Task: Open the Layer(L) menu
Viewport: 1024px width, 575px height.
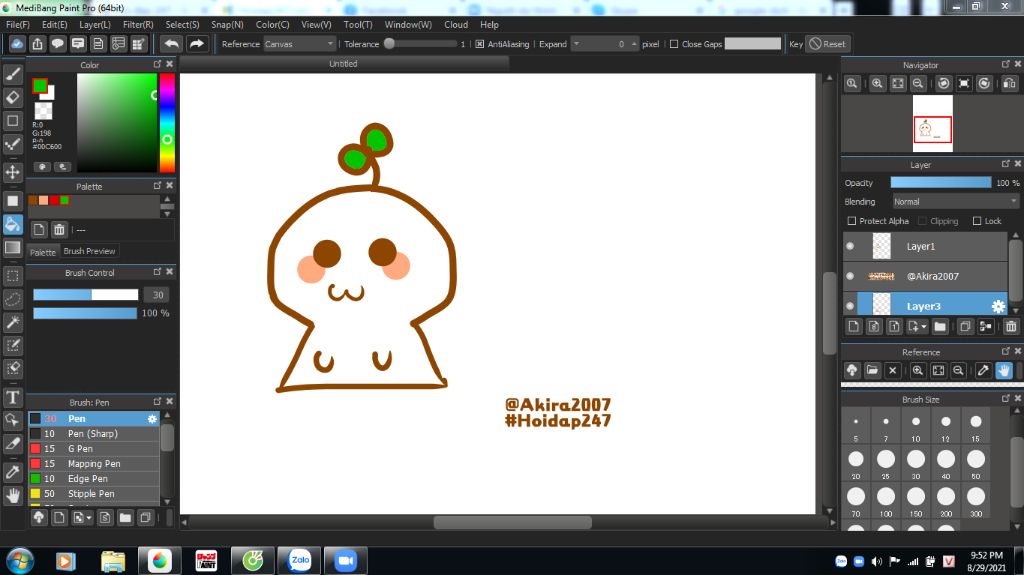Action: click(95, 25)
